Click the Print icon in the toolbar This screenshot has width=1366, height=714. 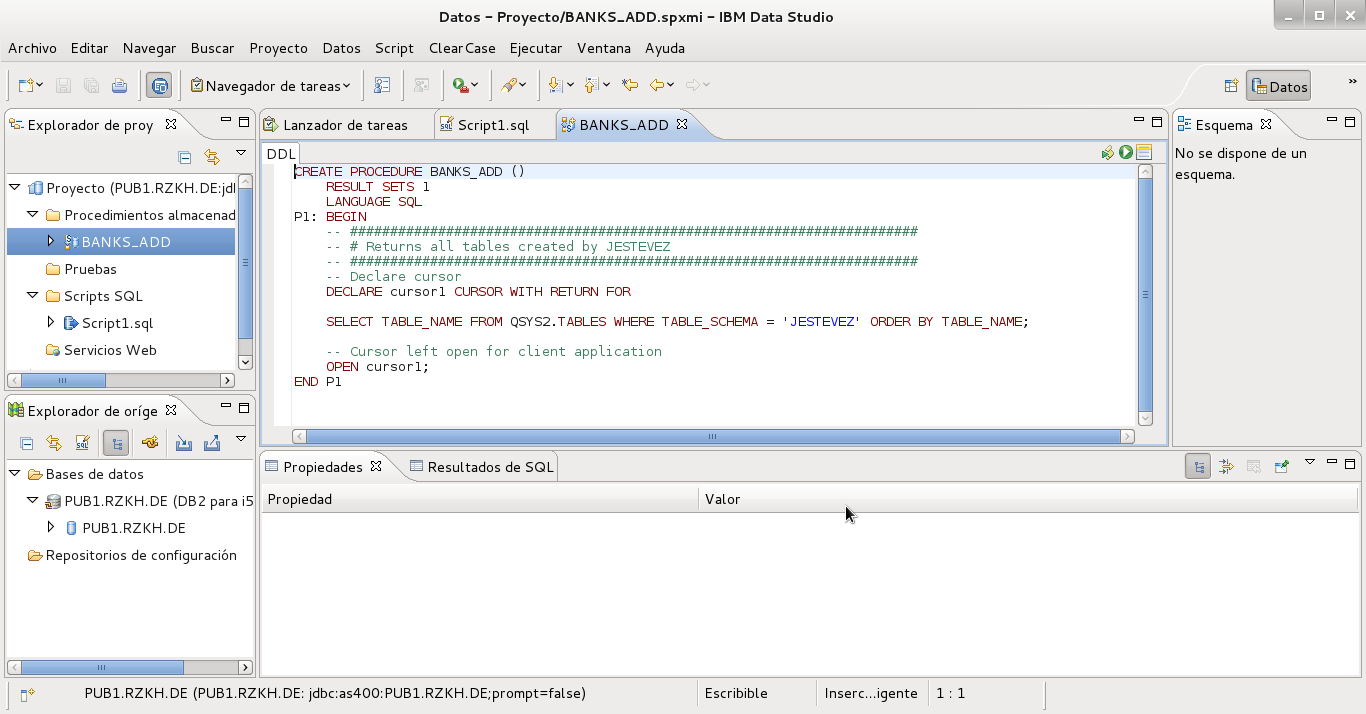119,86
